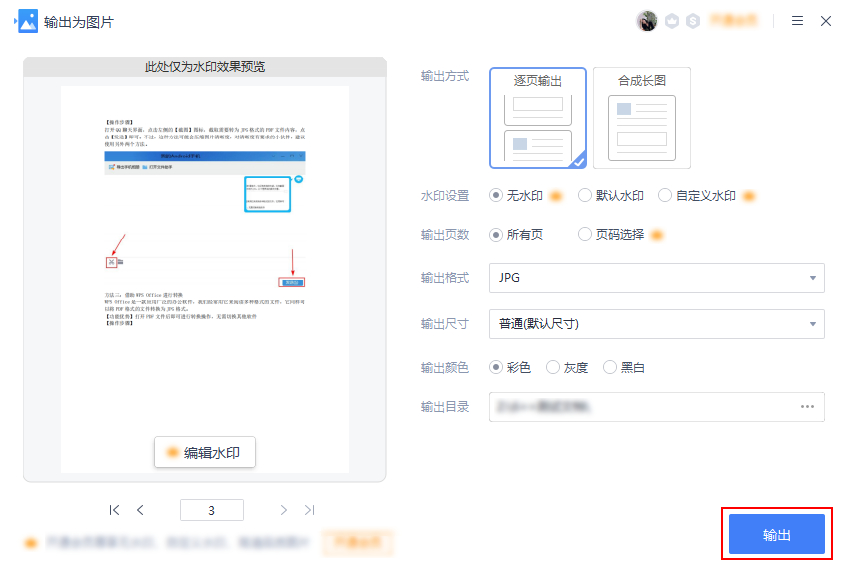Open the hamburger menu icon
Viewport: 847px width, 564px height.
click(x=797, y=21)
